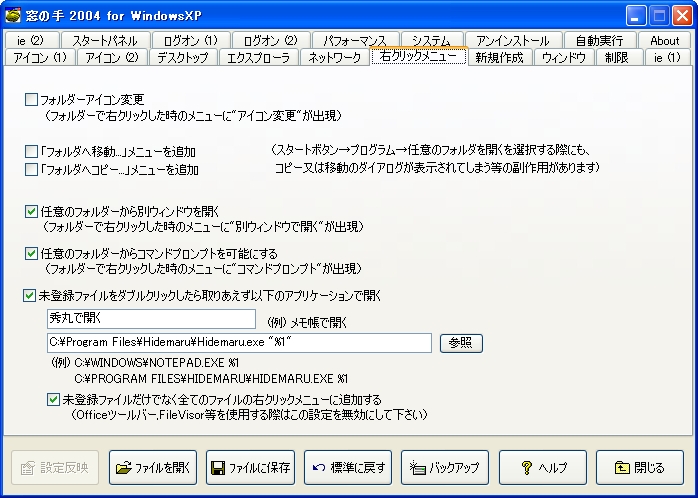Uncheck 任意のフォルダーから別ウィンドウを開く
Screen dimensions: 698x498
tap(31, 211)
